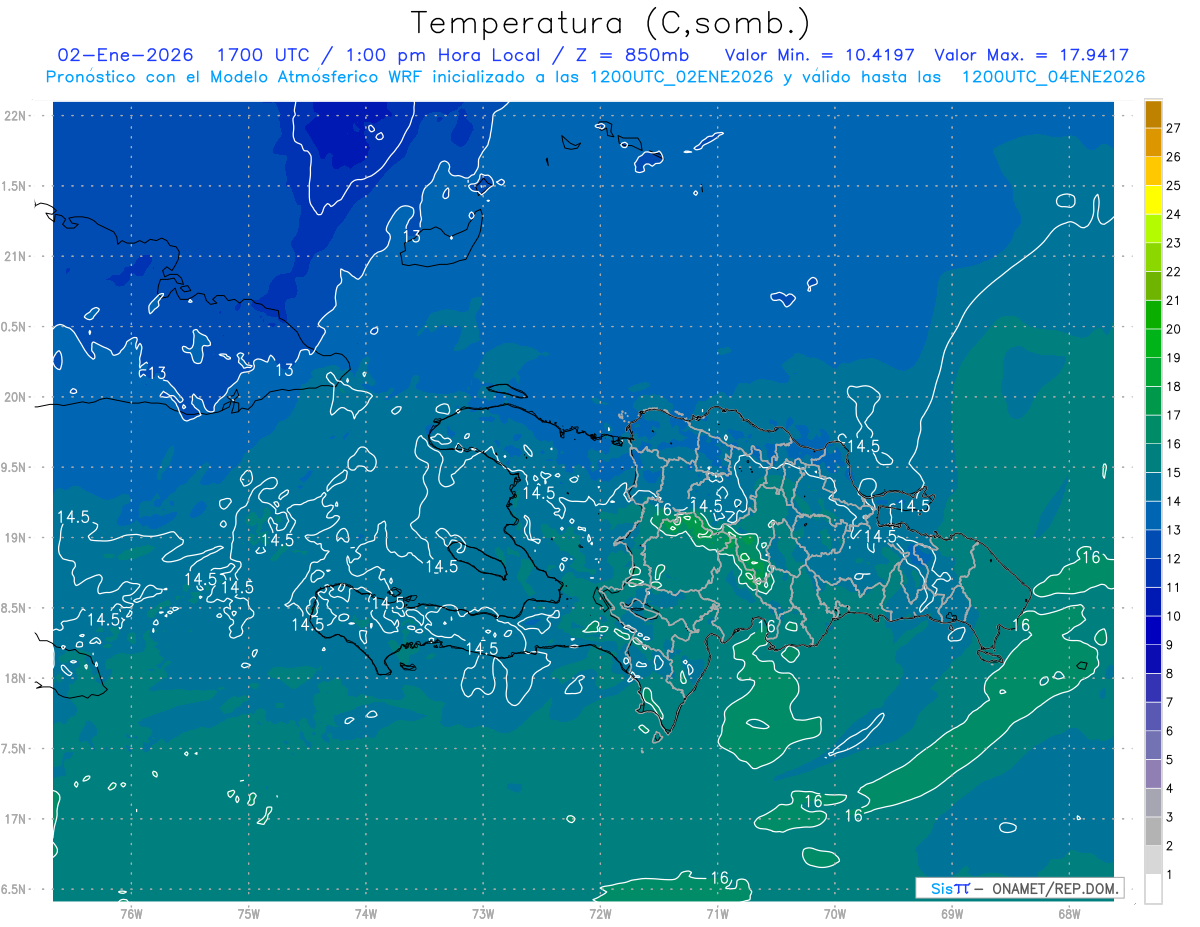Click the color scale value '3'
This screenshot has width=1200, height=927.
point(1170,818)
